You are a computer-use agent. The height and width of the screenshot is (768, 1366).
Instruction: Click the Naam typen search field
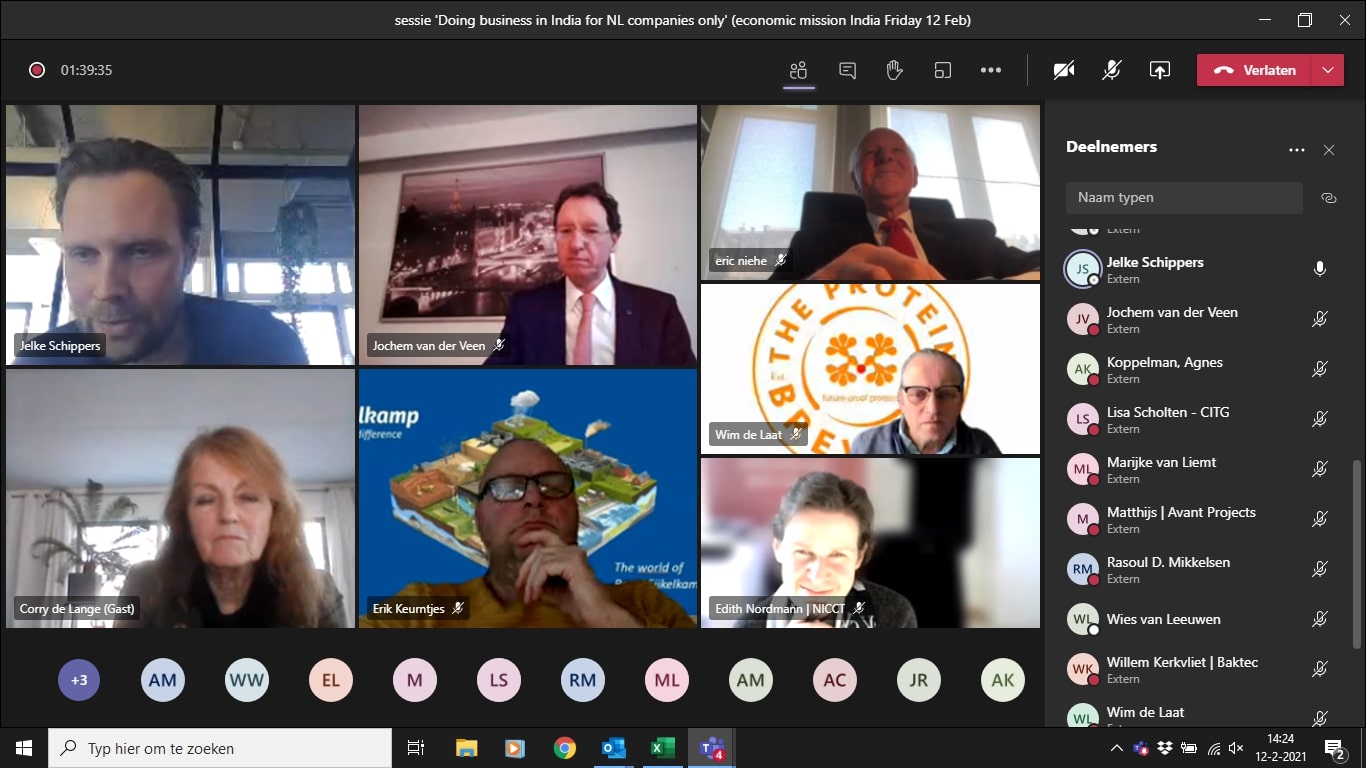(x=1184, y=198)
